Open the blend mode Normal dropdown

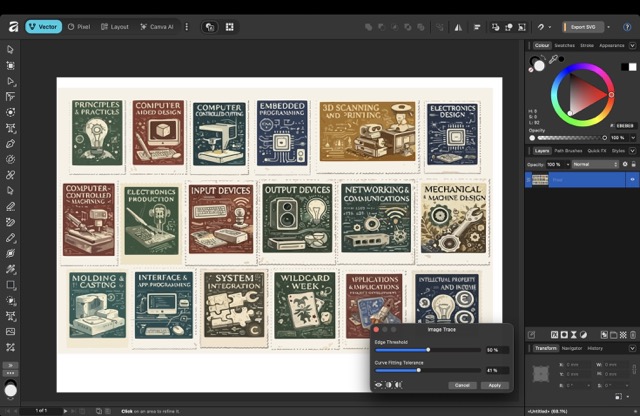coord(595,164)
